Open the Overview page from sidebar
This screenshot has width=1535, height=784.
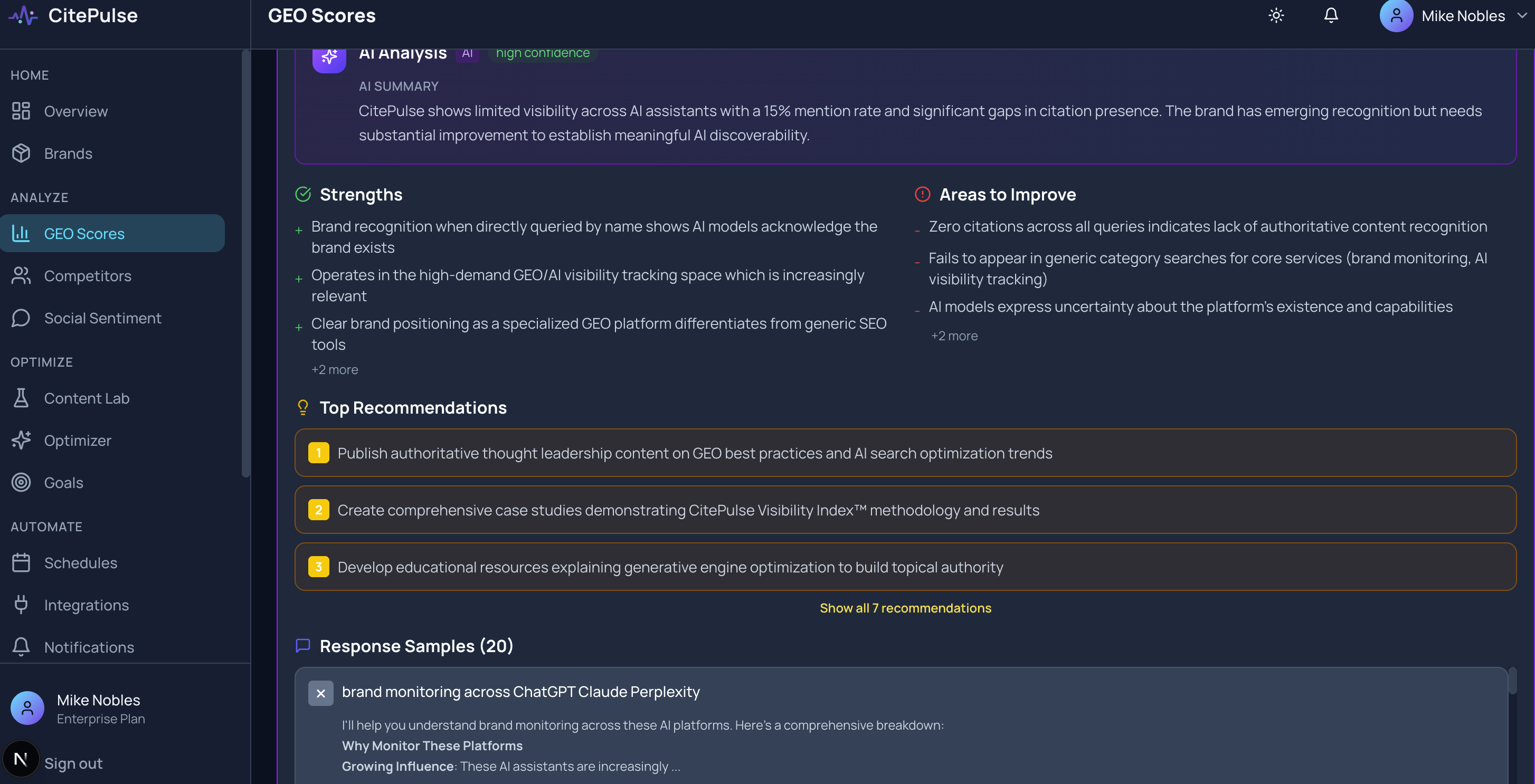tap(75, 111)
